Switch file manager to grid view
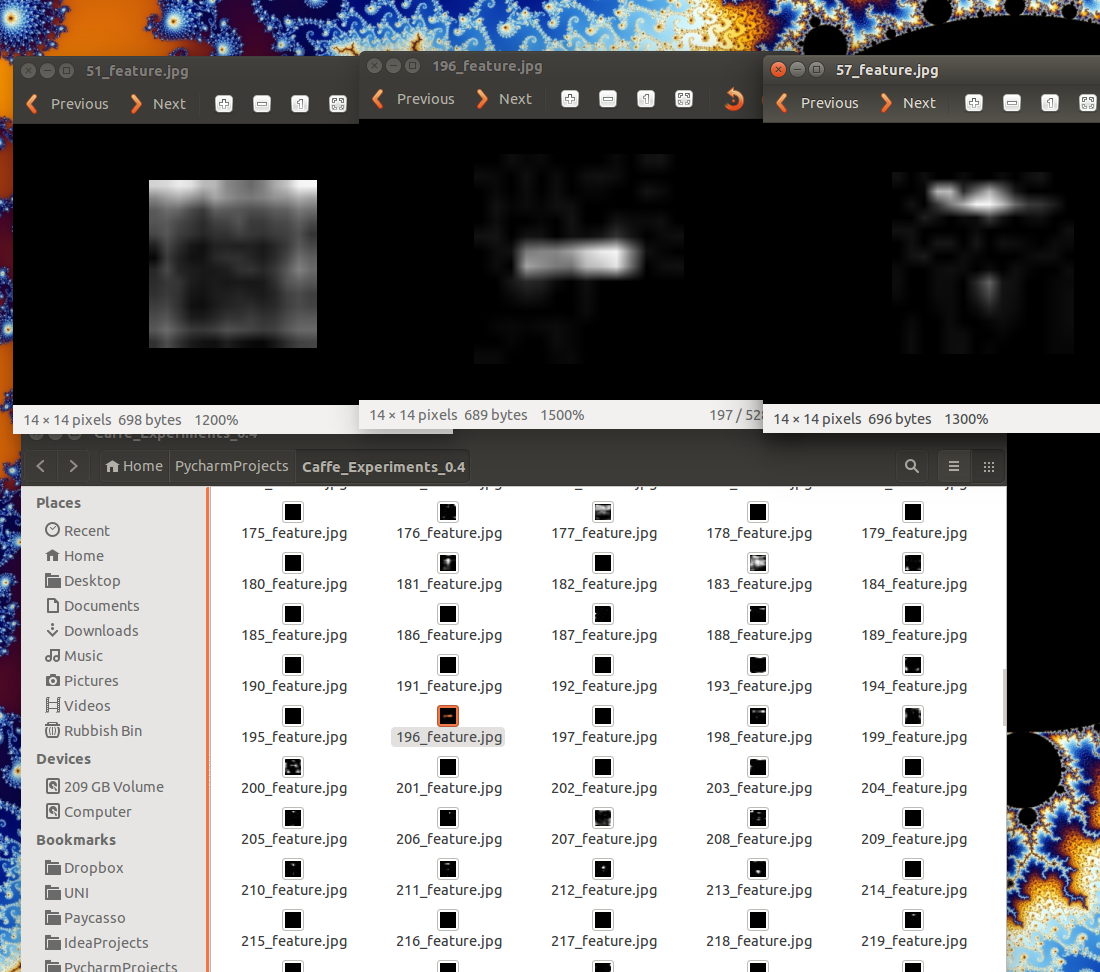Viewport: 1100px width, 972px height. [x=988, y=466]
